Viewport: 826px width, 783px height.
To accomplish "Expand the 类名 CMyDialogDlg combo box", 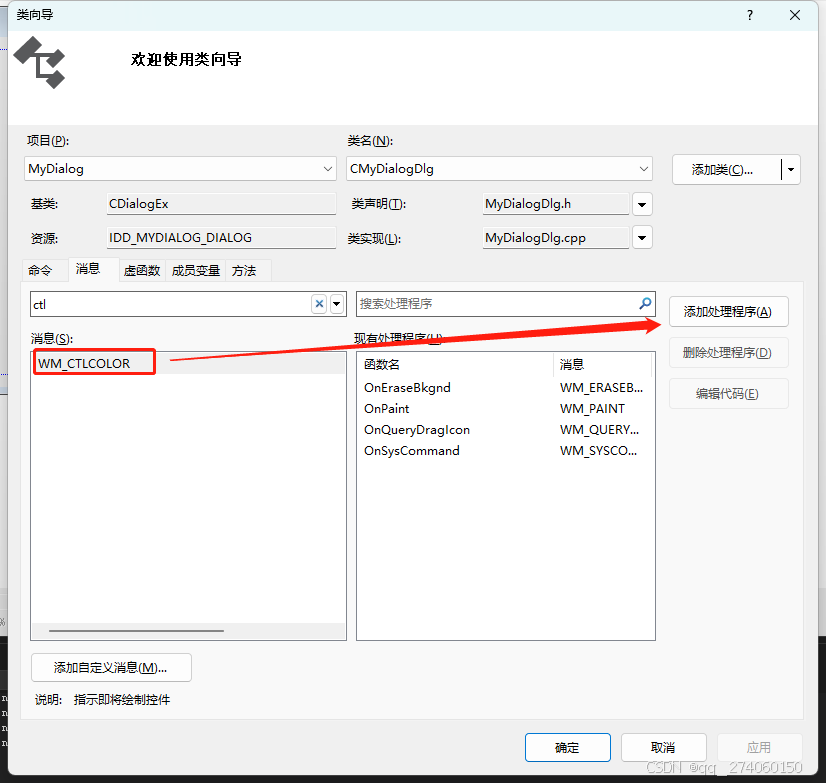I will tap(643, 169).
